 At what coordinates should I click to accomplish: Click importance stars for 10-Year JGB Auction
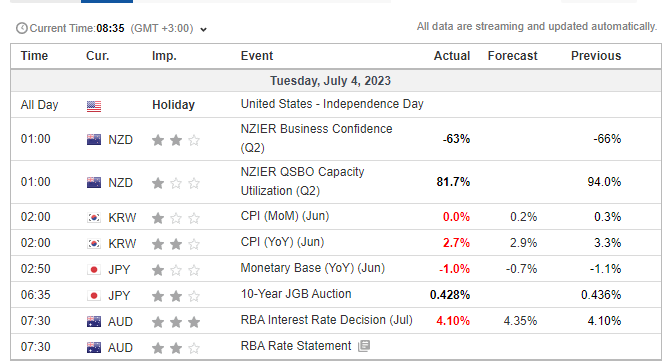[176, 296]
